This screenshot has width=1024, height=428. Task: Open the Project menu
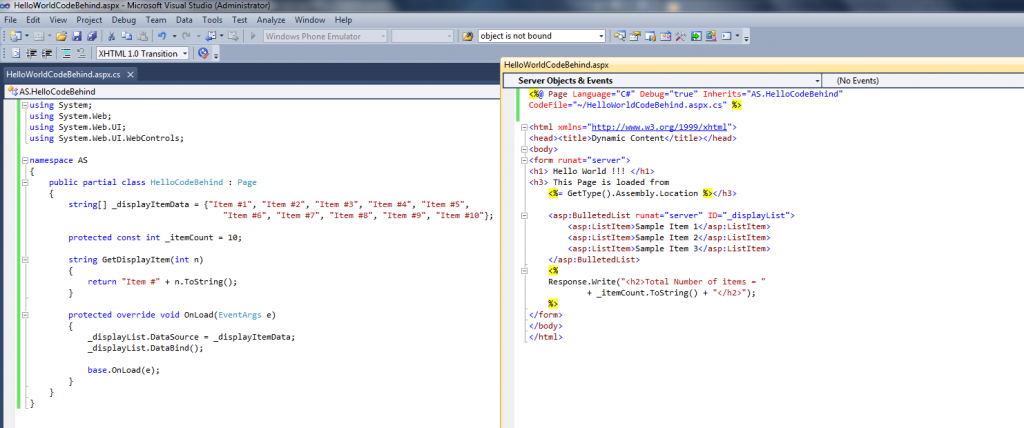point(89,20)
